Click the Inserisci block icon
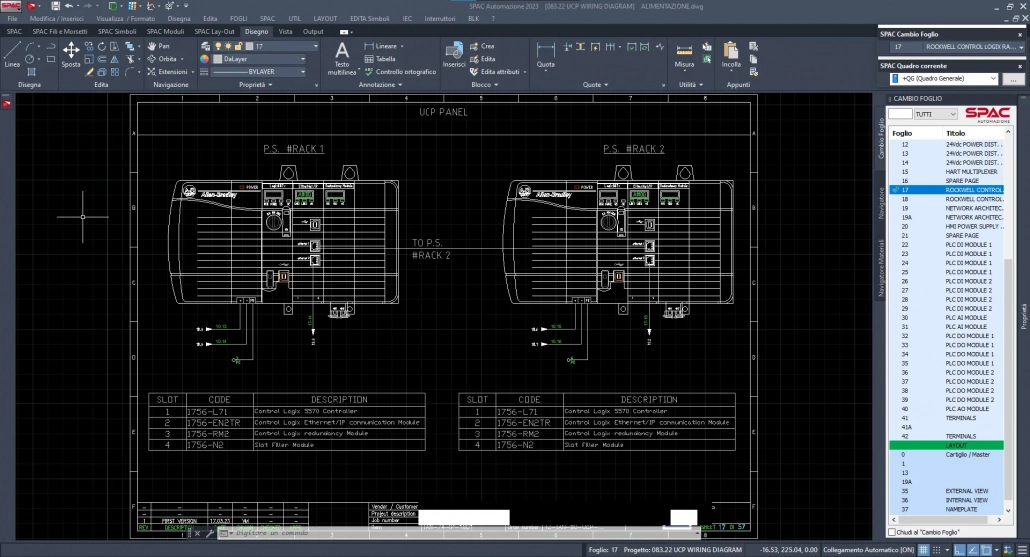The width and height of the screenshot is (1030, 557). coord(454,54)
